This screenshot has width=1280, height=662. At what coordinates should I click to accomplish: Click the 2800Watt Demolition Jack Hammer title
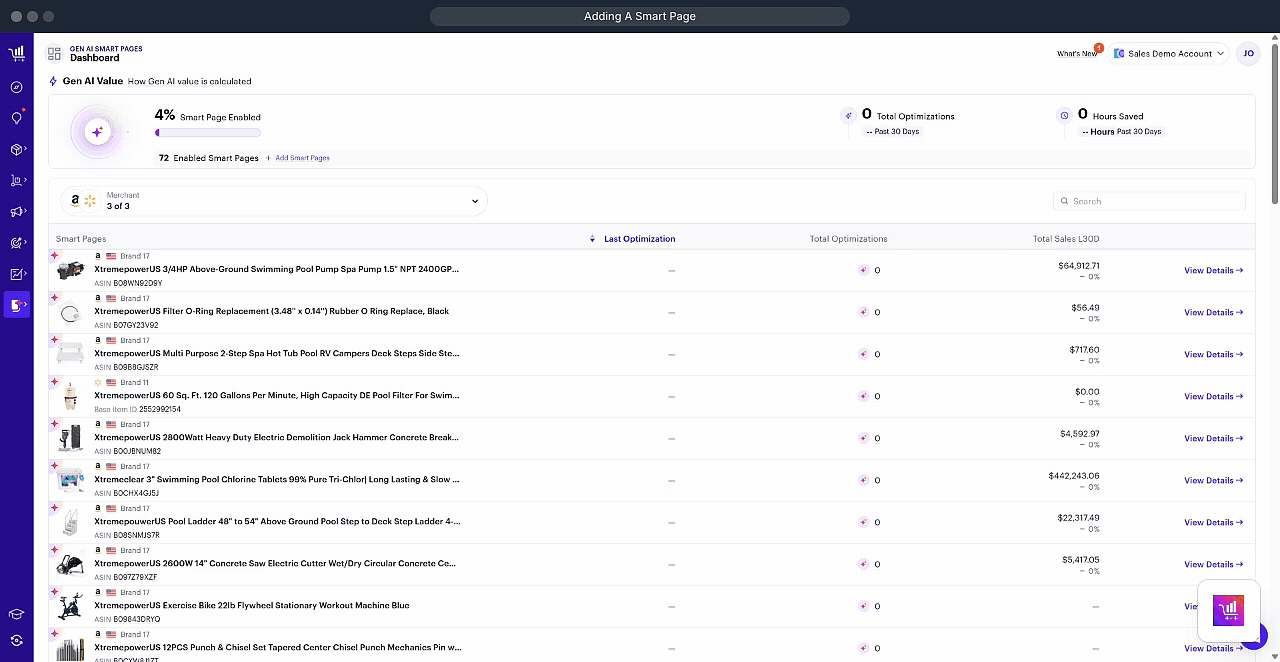277,437
